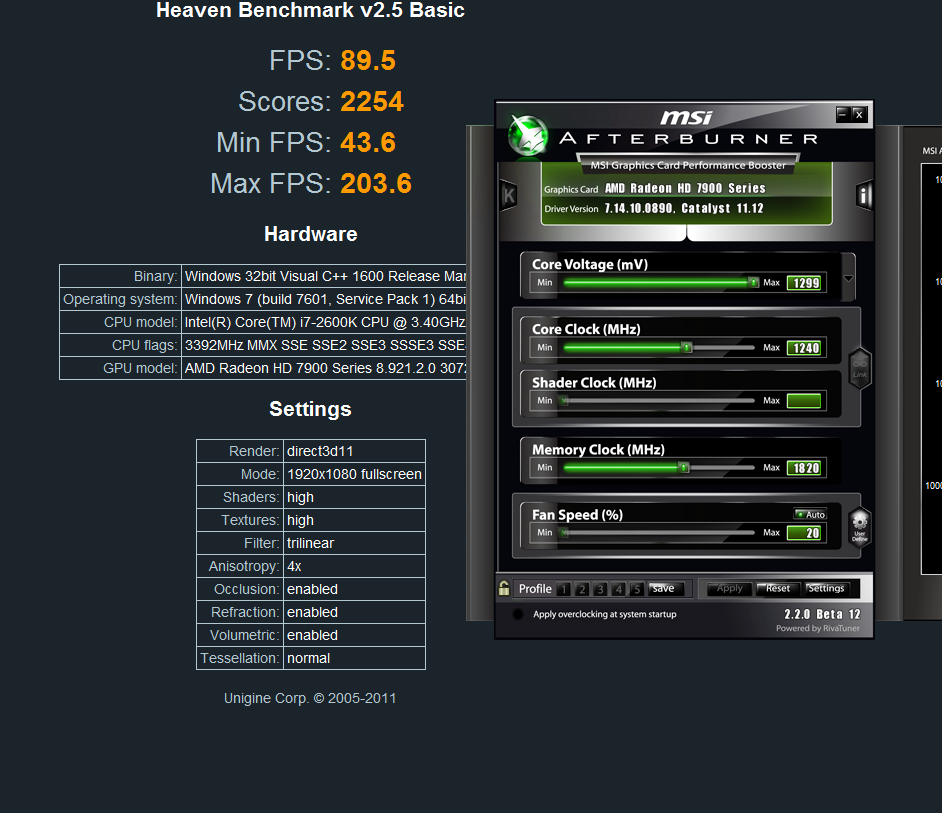
Task: Click the Reset button
Action: tap(777, 589)
